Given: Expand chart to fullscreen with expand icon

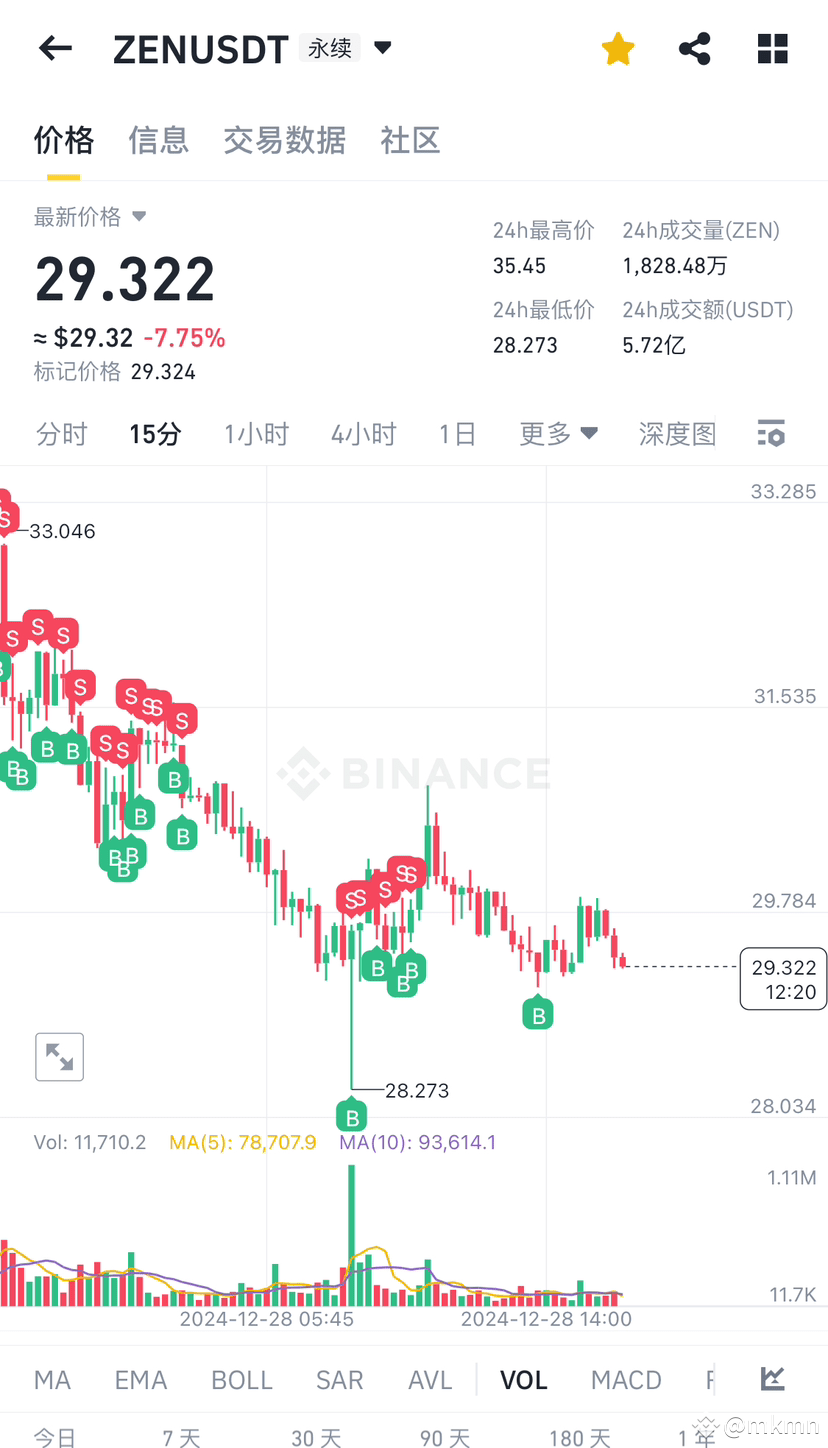Looking at the screenshot, I should pyautogui.click(x=59, y=1056).
